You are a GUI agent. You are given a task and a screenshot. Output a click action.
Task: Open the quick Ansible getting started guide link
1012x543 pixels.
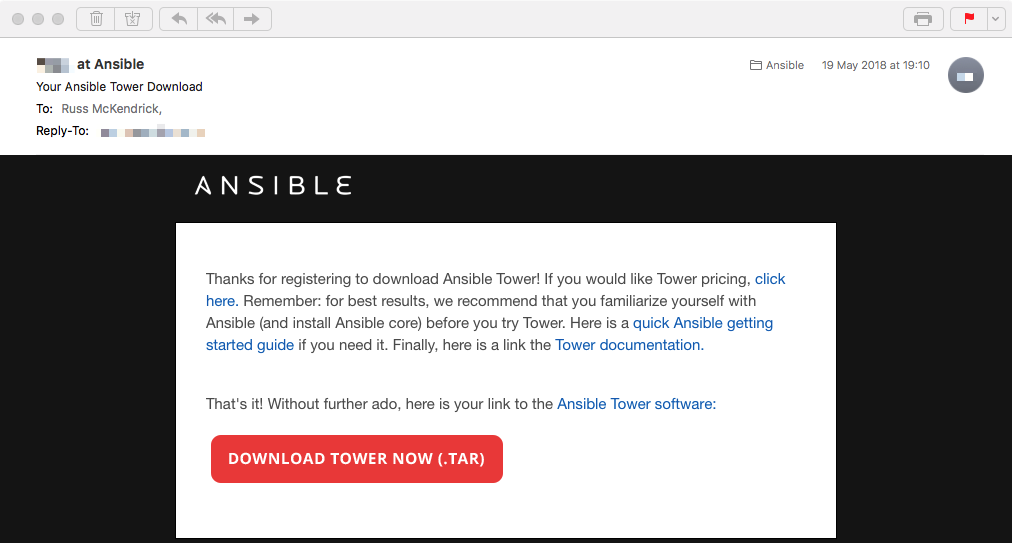[489, 334]
